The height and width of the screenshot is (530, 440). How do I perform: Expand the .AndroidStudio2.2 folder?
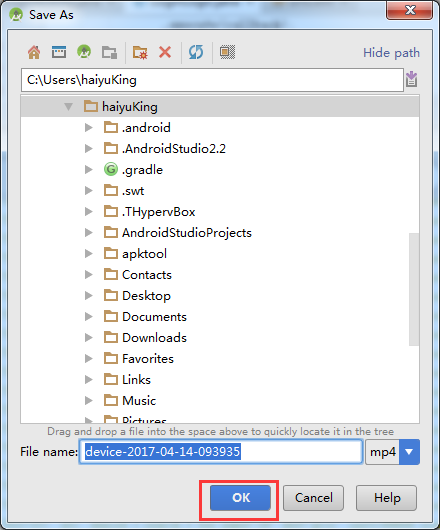(x=89, y=149)
